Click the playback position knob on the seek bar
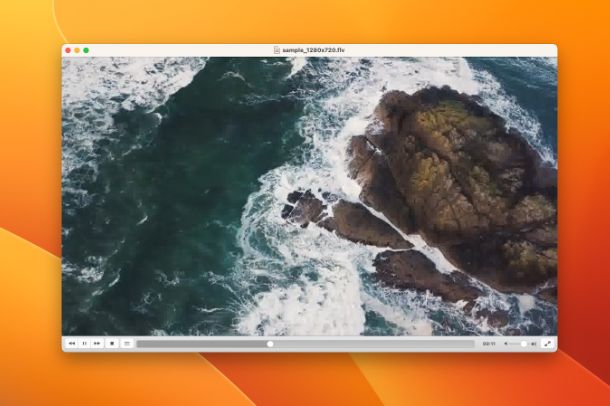The image size is (610, 406). pos(270,344)
